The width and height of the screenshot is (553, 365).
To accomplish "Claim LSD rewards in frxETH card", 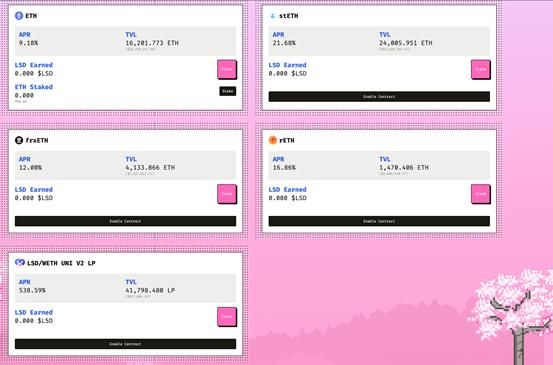I will [x=227, y=194].
